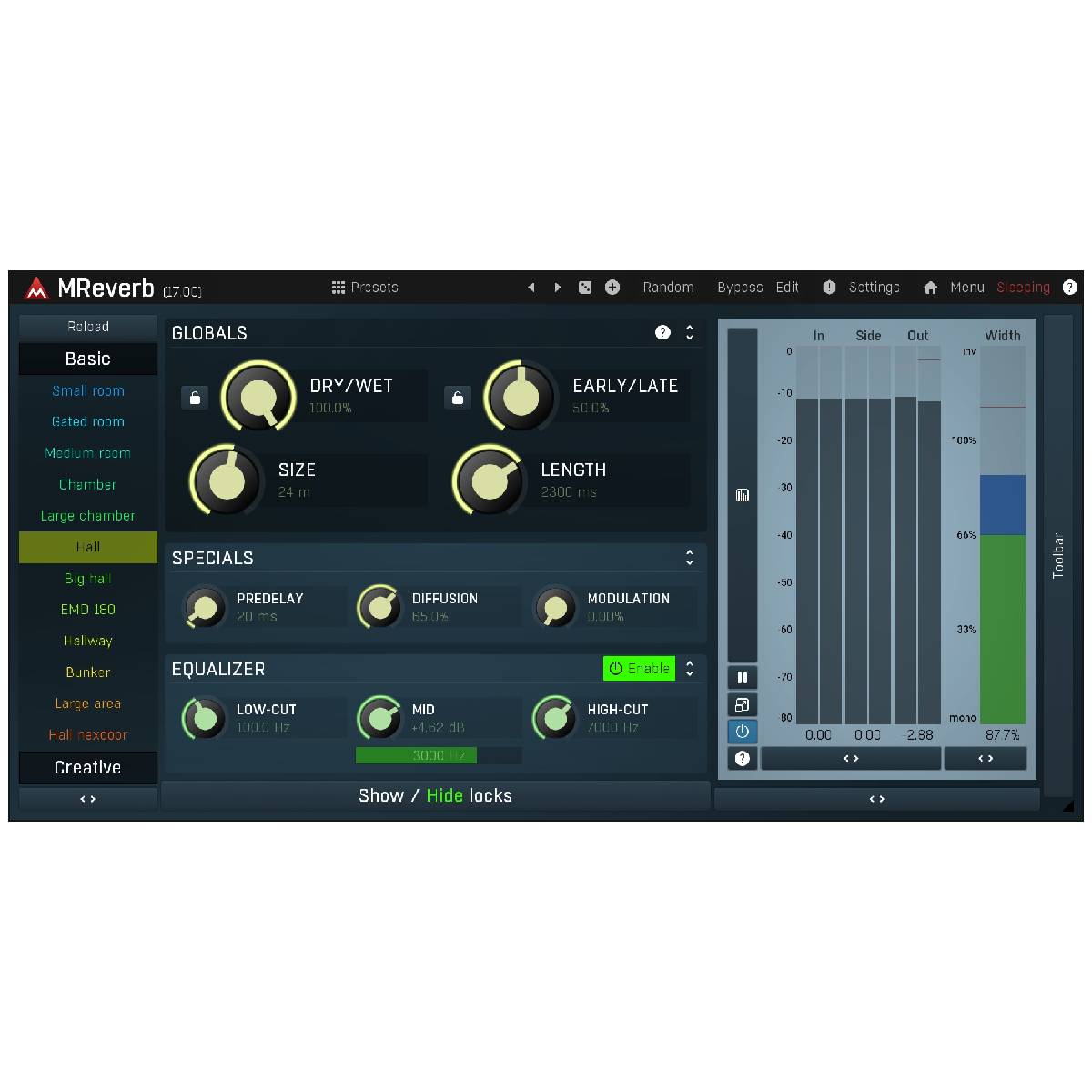The image size is (1092, 1092).
Task: Toggle meters power button
Action: coord(743,732)
